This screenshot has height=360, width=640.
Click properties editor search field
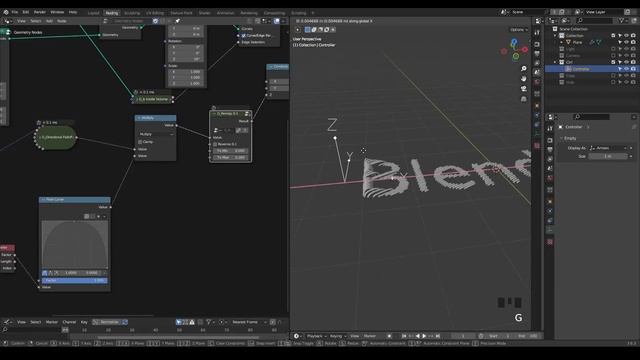591,117
